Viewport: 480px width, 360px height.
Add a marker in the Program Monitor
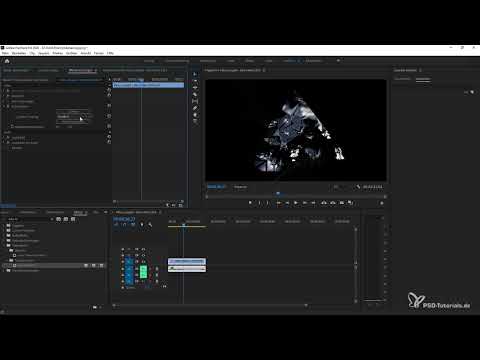250,203
